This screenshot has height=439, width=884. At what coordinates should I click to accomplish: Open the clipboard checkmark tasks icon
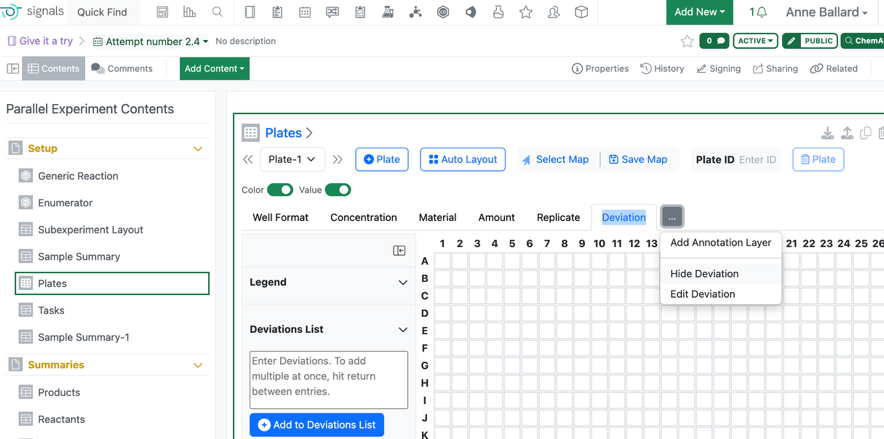click(360, 12)
